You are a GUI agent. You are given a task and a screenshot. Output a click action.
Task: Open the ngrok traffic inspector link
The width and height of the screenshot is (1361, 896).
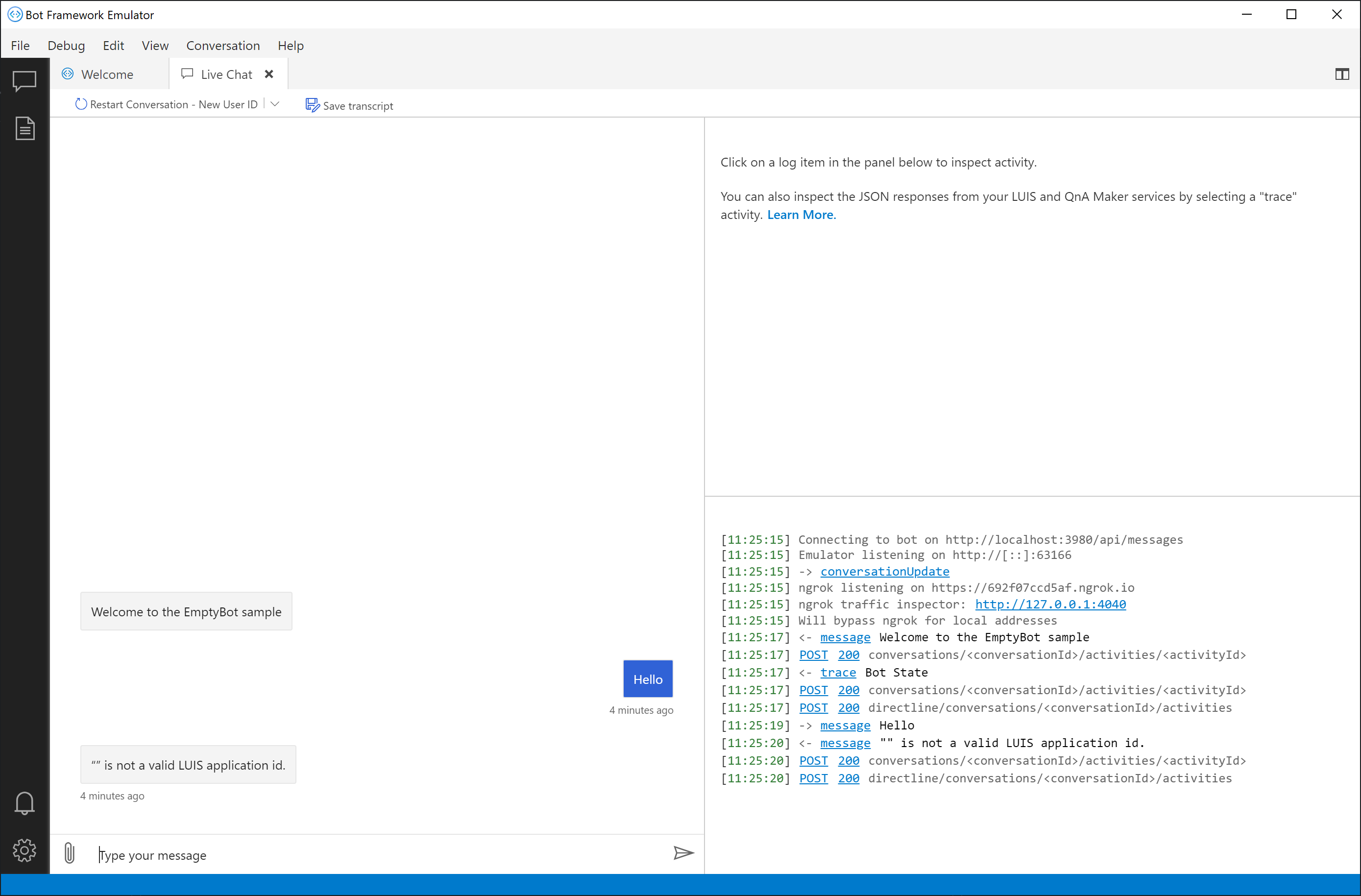coord(1050,605)
